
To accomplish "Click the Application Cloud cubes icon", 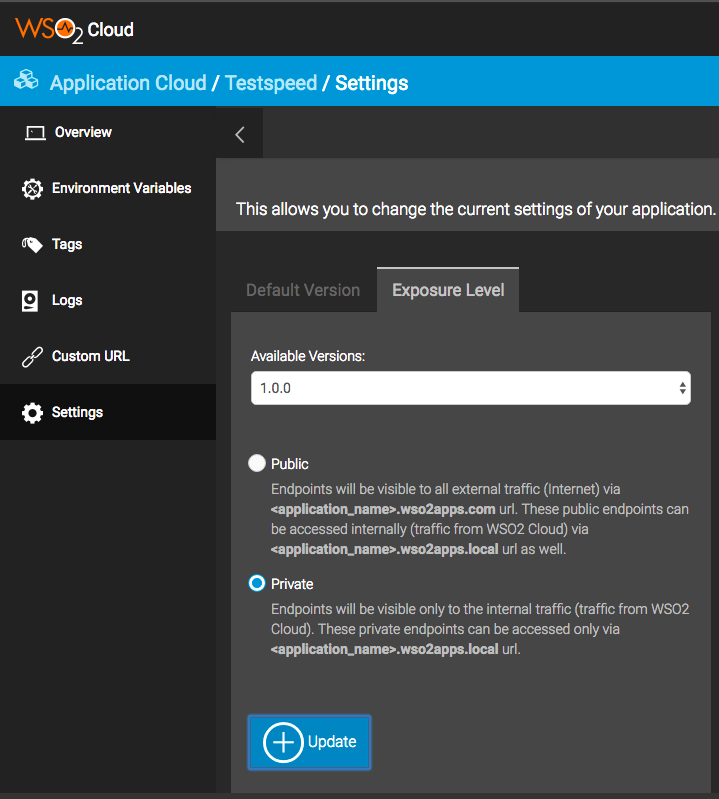I will [27, 82].
